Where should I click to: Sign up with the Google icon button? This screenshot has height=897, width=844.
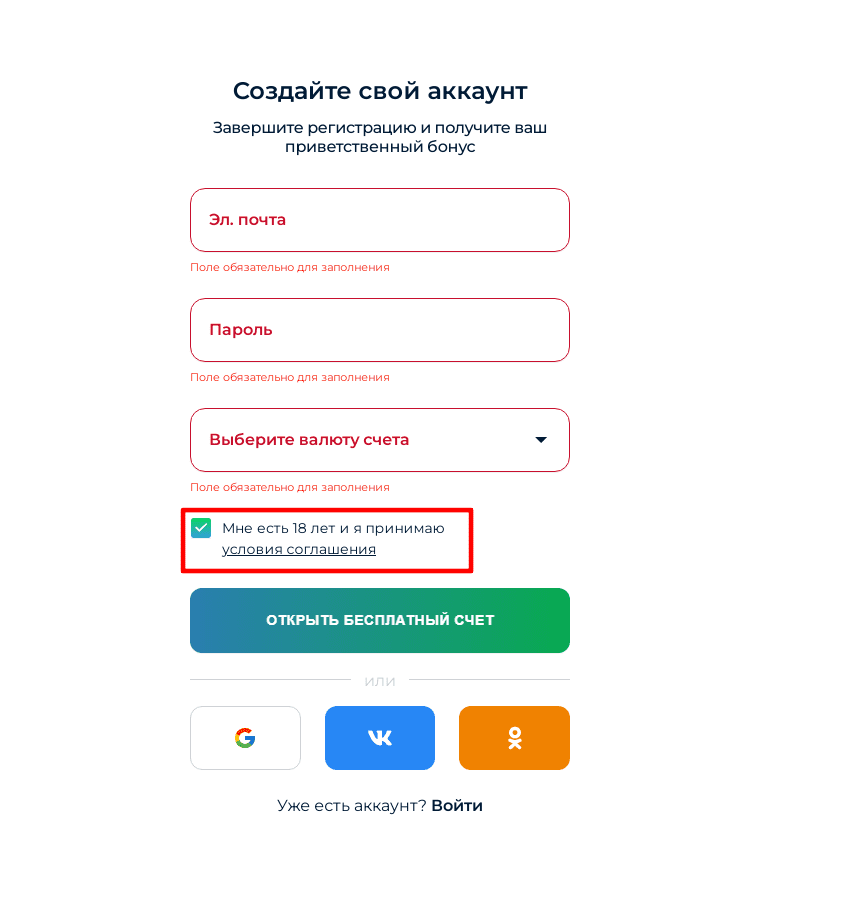pos(245,737)
